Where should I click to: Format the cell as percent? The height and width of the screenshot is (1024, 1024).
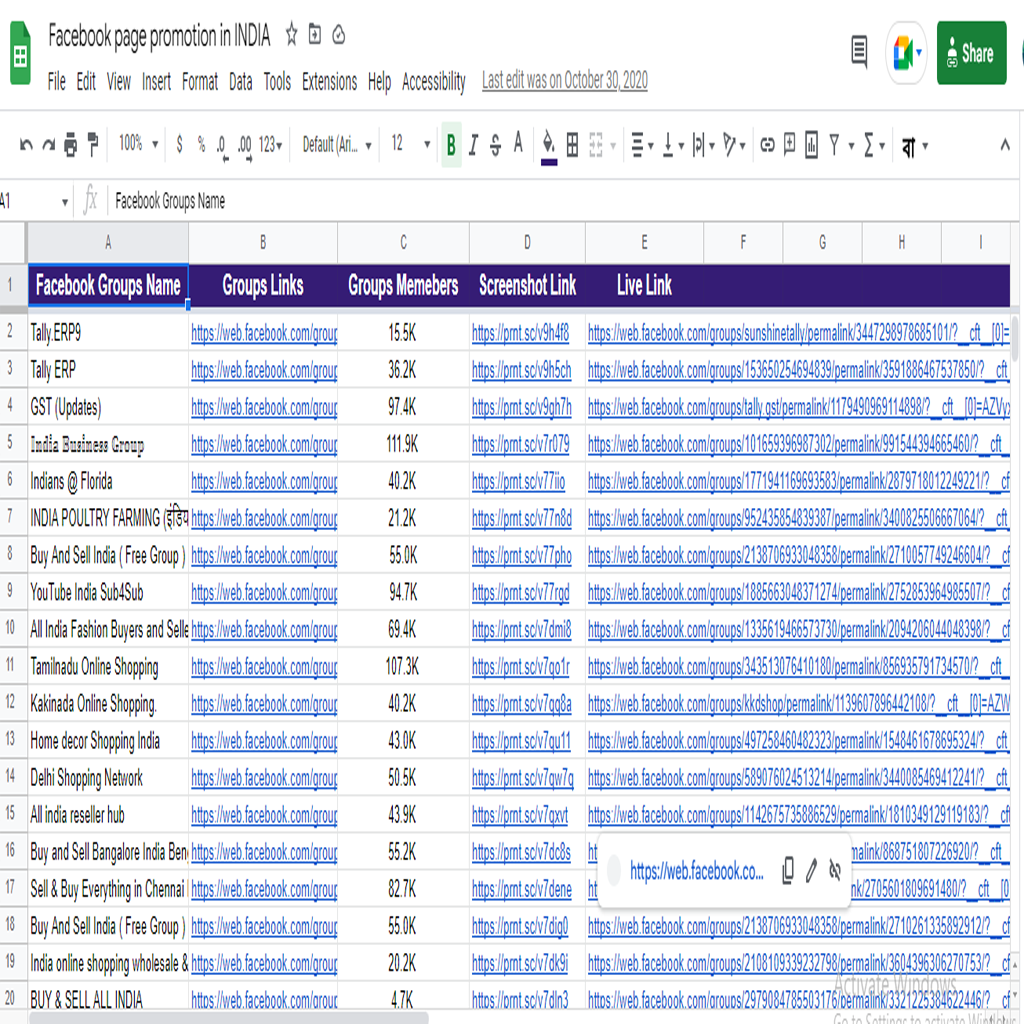[201, 144]
